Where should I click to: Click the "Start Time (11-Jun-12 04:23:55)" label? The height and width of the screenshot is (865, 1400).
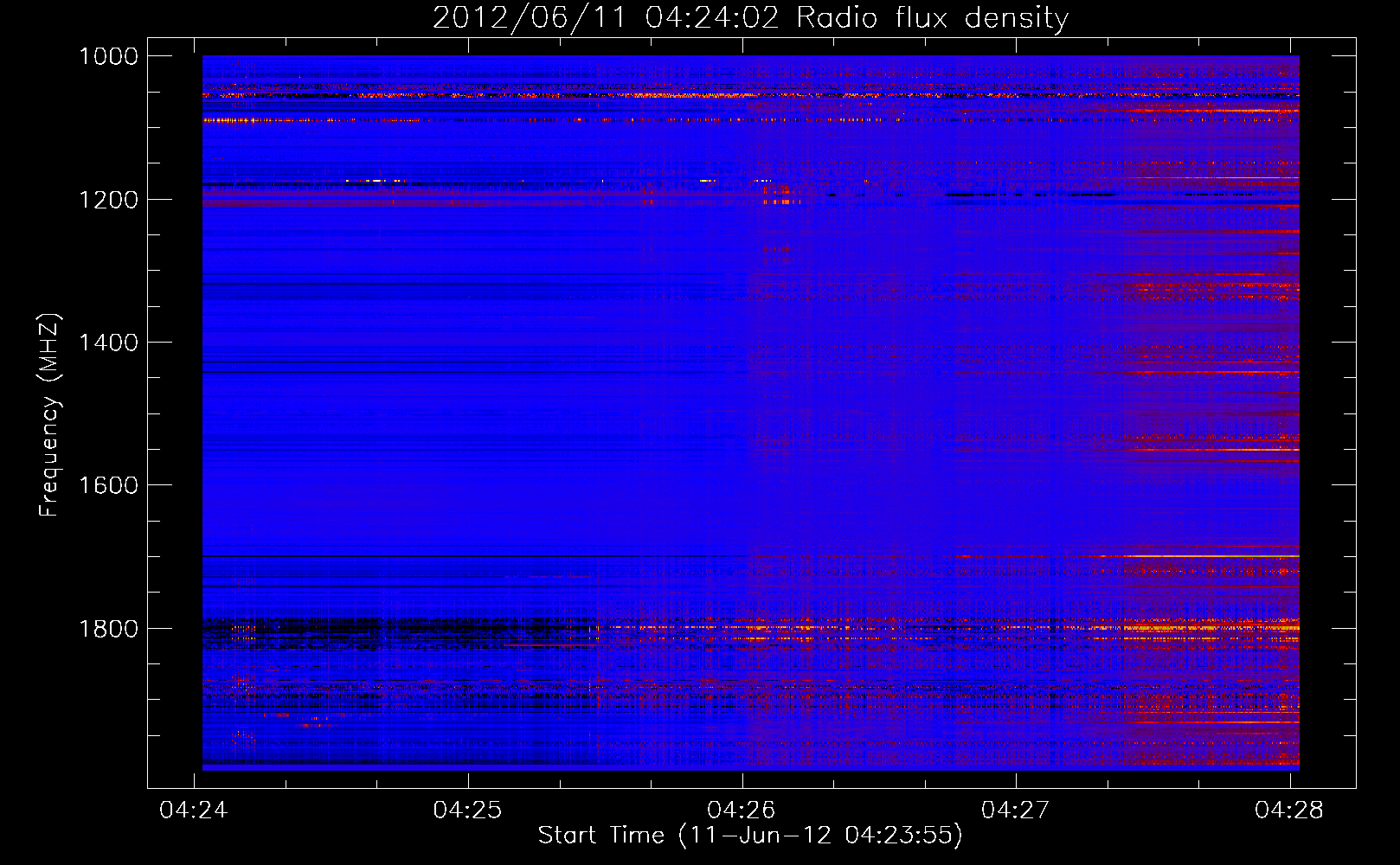(750, 836)
